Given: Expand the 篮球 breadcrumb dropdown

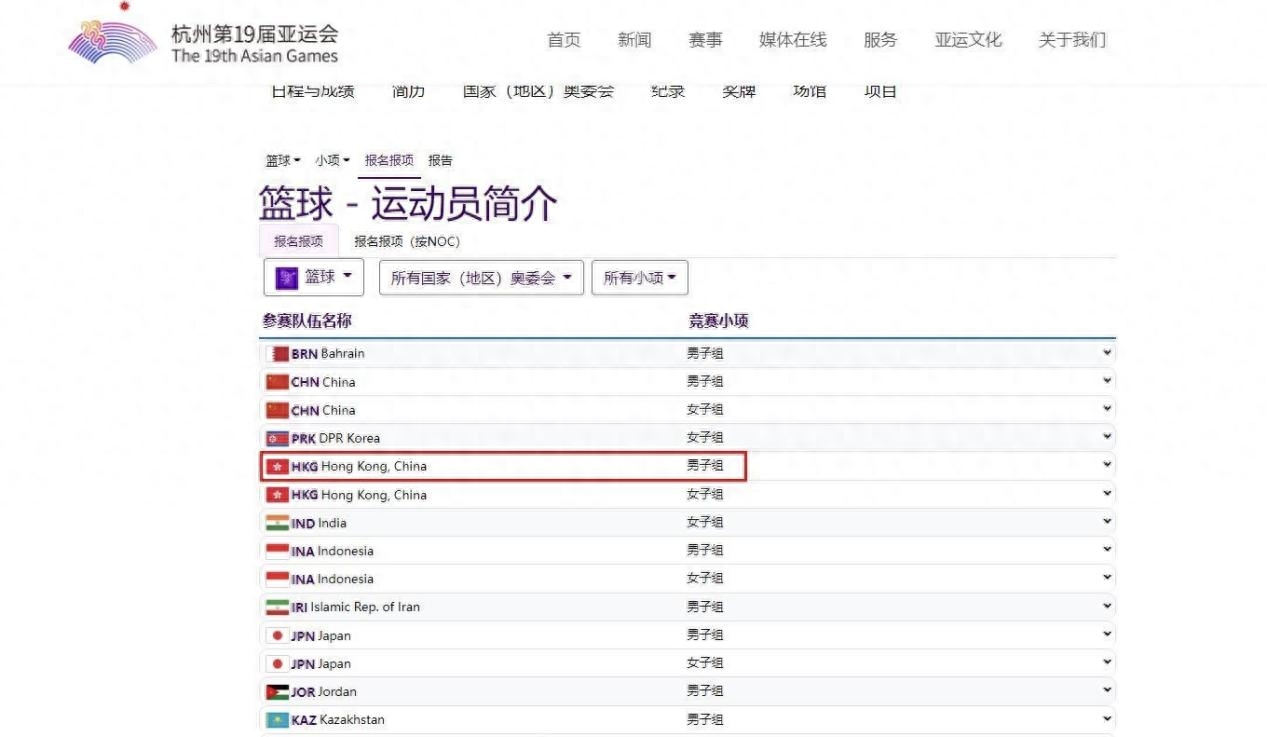Looking at the screenshot, I should point(283,160).
